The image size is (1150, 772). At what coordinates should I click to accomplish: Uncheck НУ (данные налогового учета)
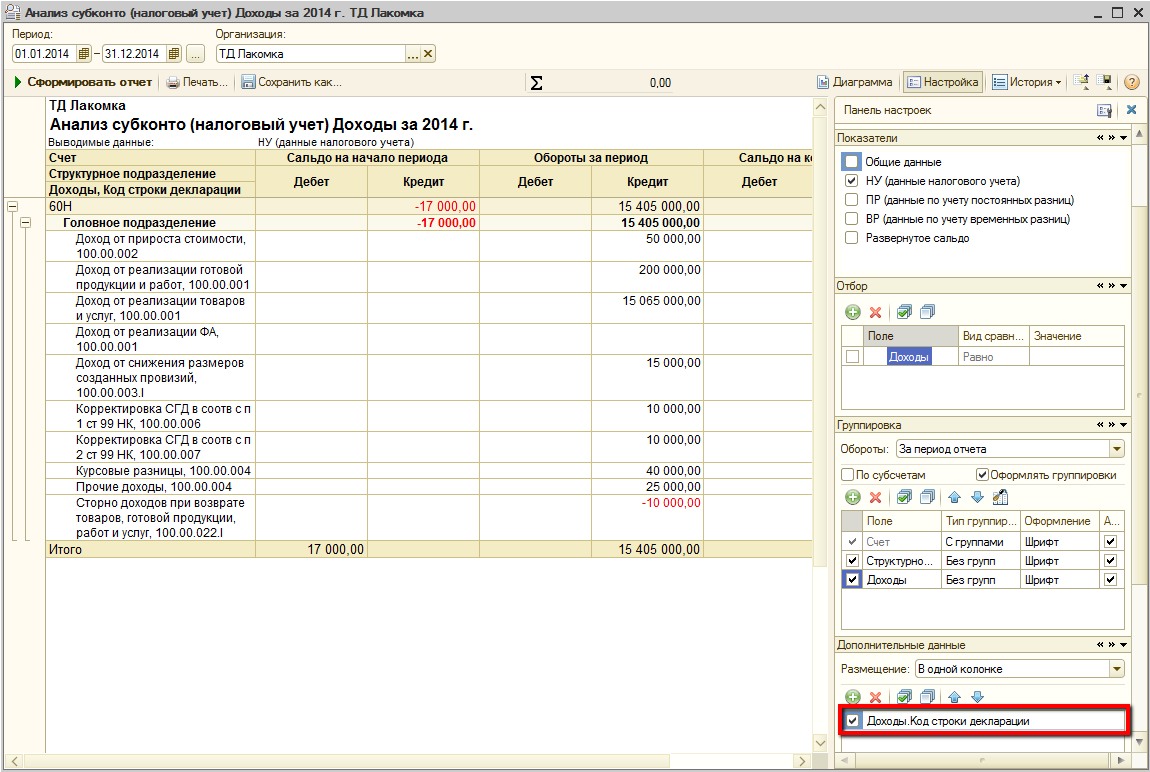851,181
